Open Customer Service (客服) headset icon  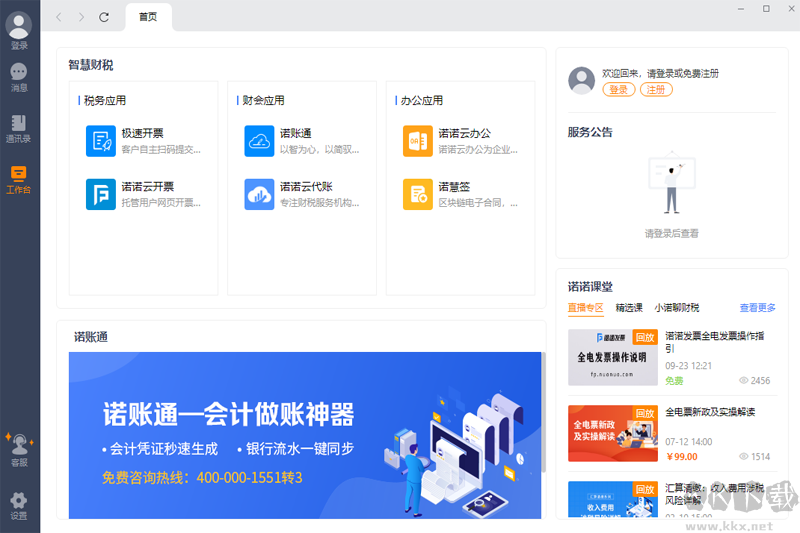click(x=19, y=444)
